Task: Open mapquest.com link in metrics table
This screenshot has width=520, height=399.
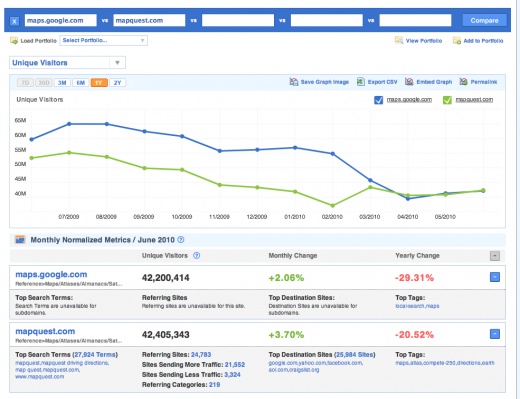Action: point(45,332)
